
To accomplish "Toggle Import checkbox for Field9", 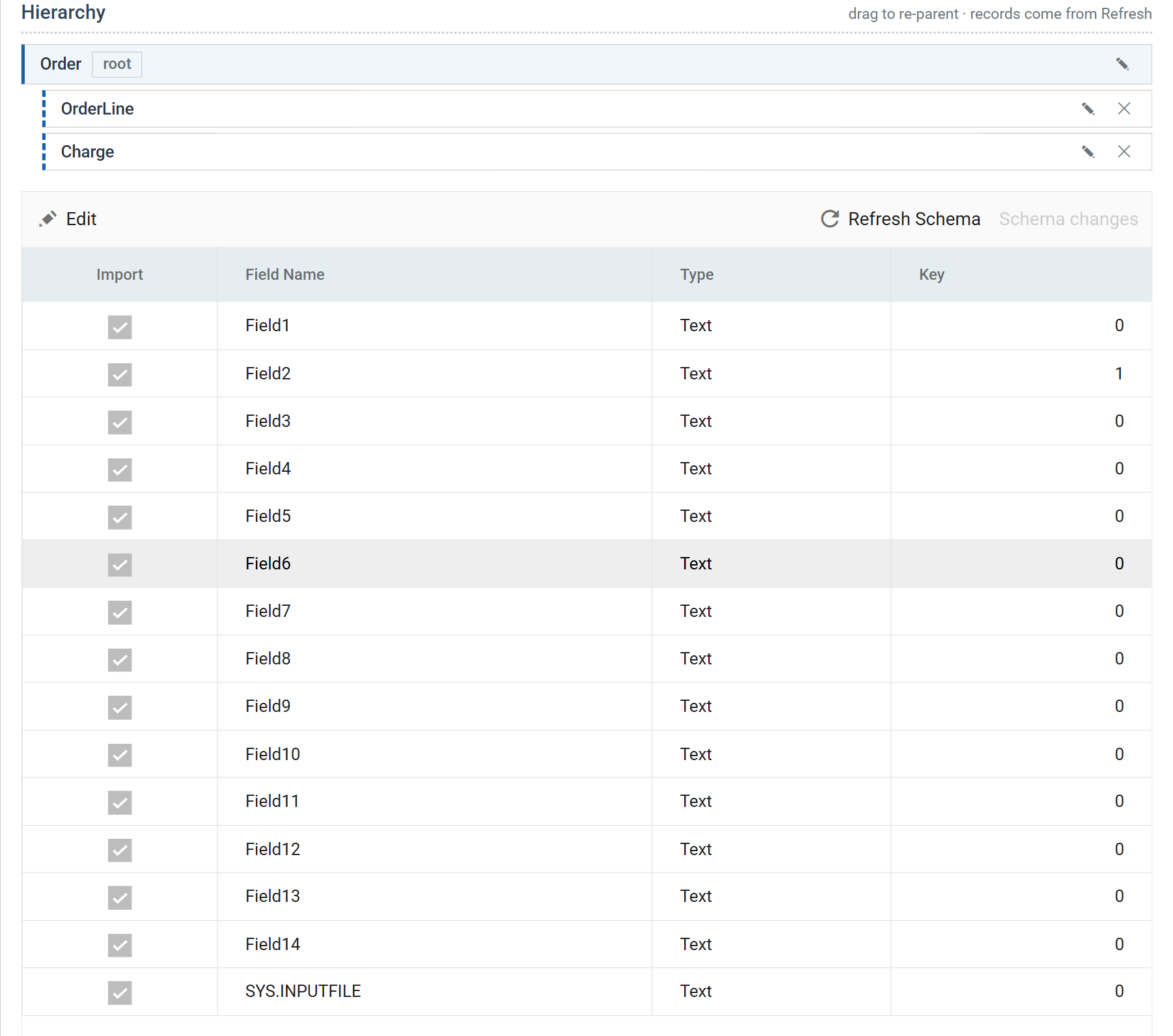I will click(120, 707).
